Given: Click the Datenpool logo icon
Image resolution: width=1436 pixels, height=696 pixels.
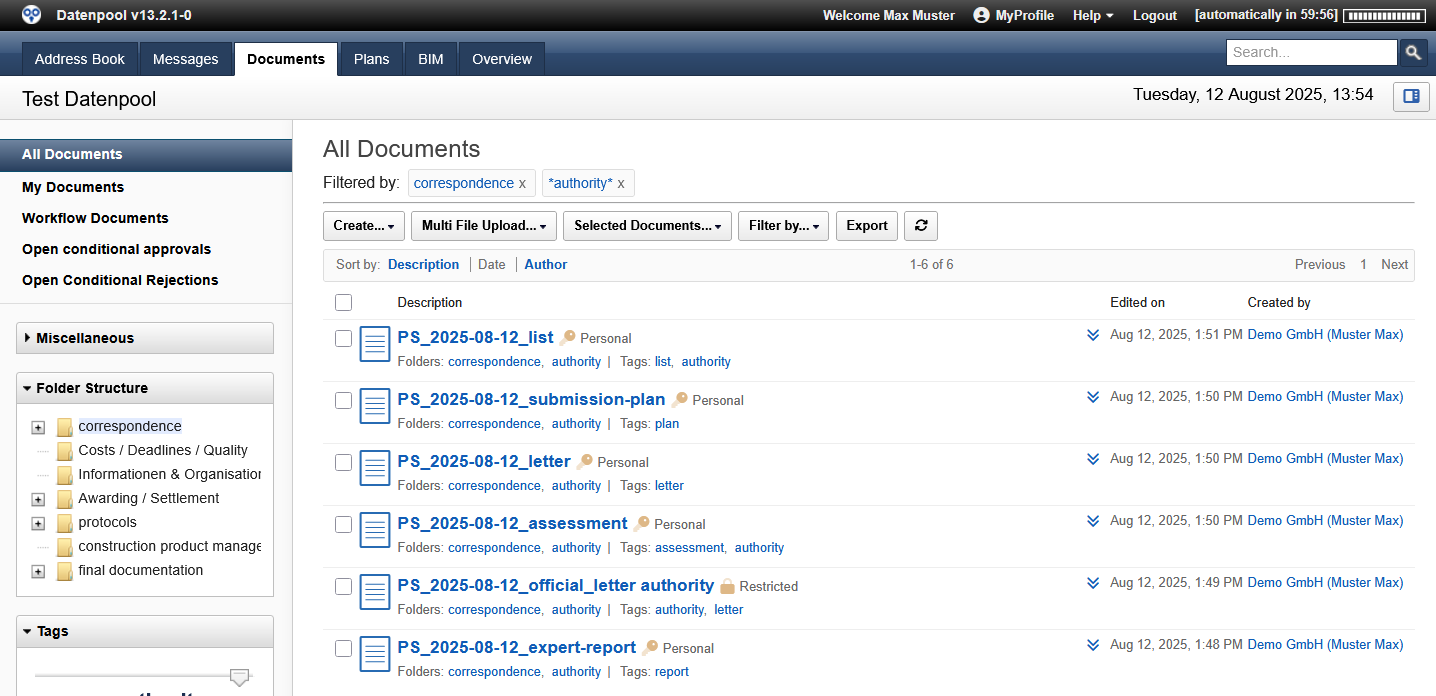Looking at the screenshot, I should click(32, 15).
